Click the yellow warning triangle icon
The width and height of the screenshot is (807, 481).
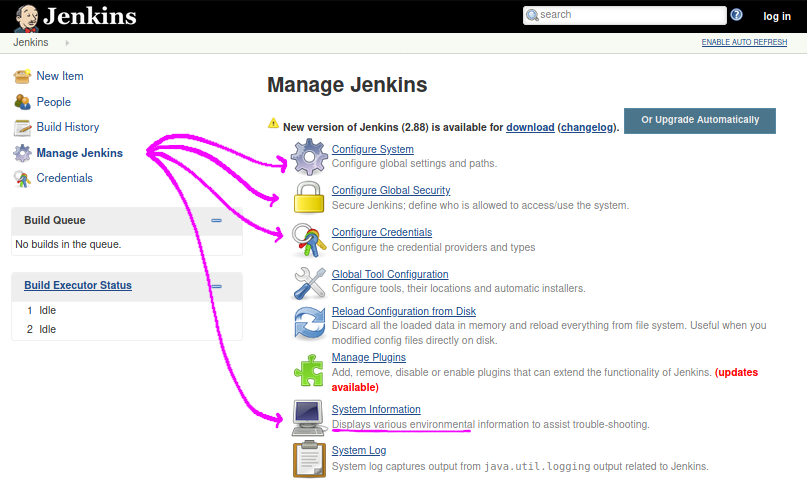pos(273,123)
